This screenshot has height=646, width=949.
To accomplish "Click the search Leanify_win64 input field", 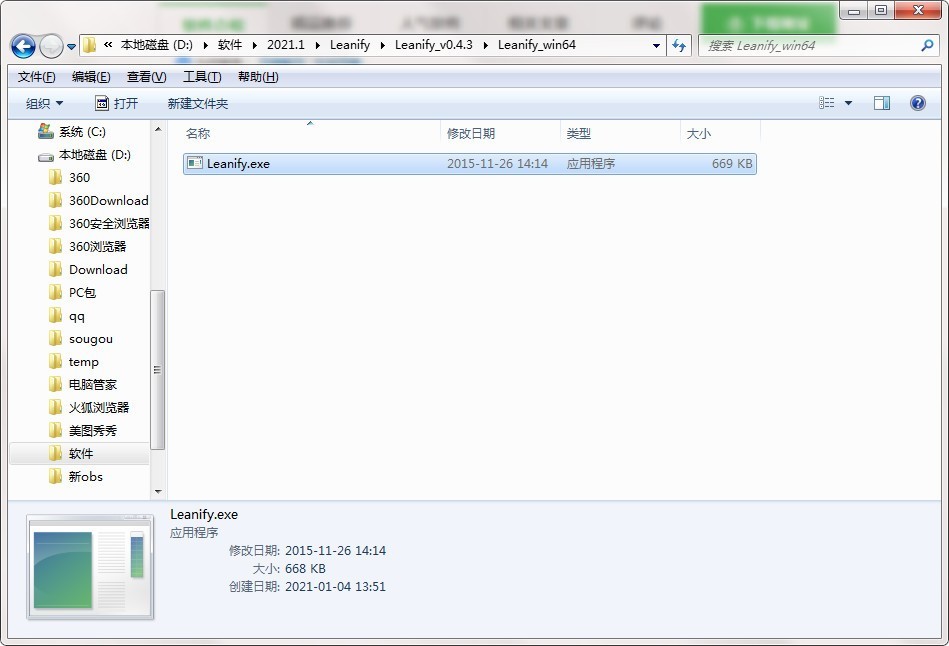I will pyautogui.click(x=808, y=45).
